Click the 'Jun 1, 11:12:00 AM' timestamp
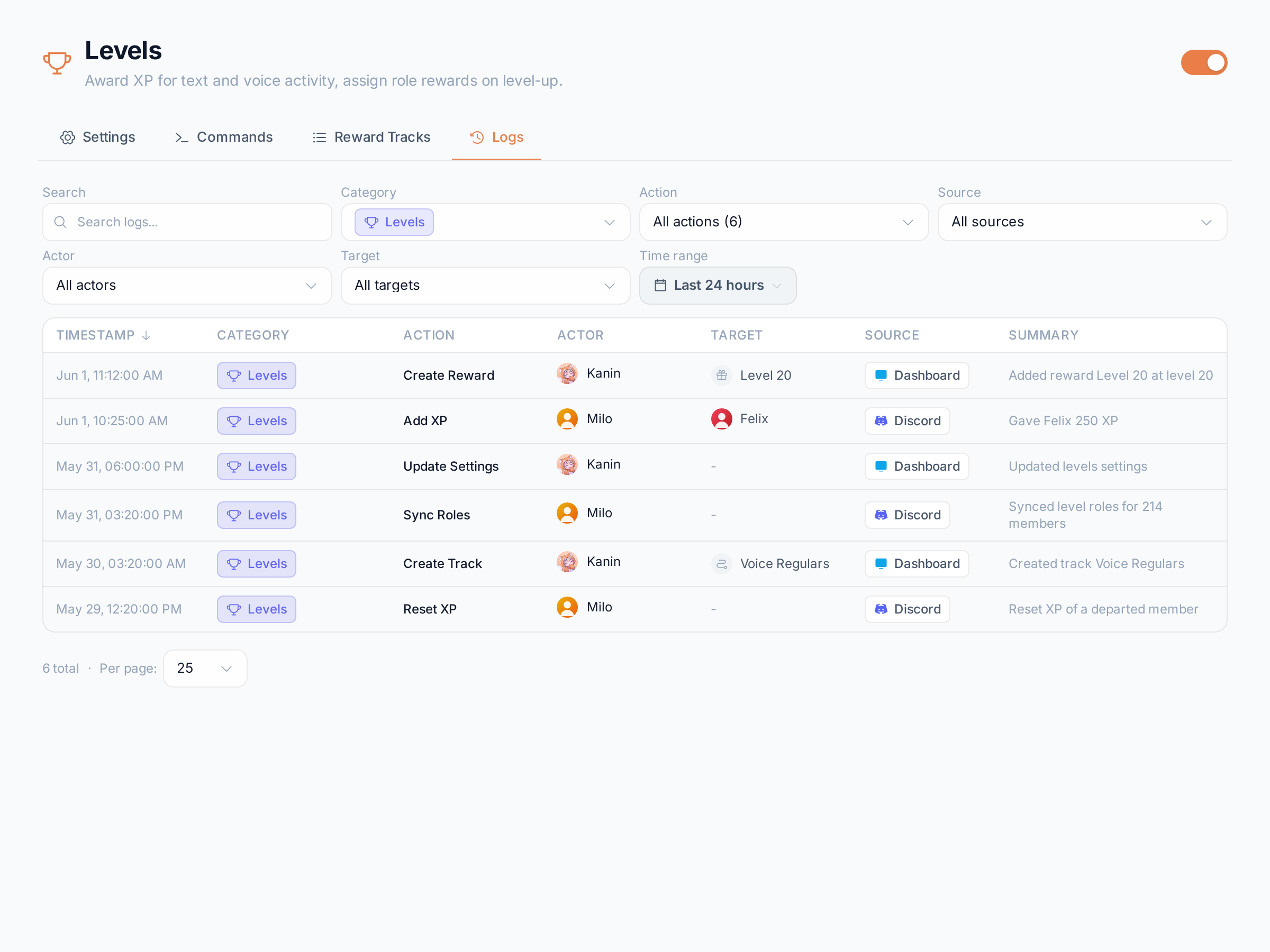 [110, 376]
